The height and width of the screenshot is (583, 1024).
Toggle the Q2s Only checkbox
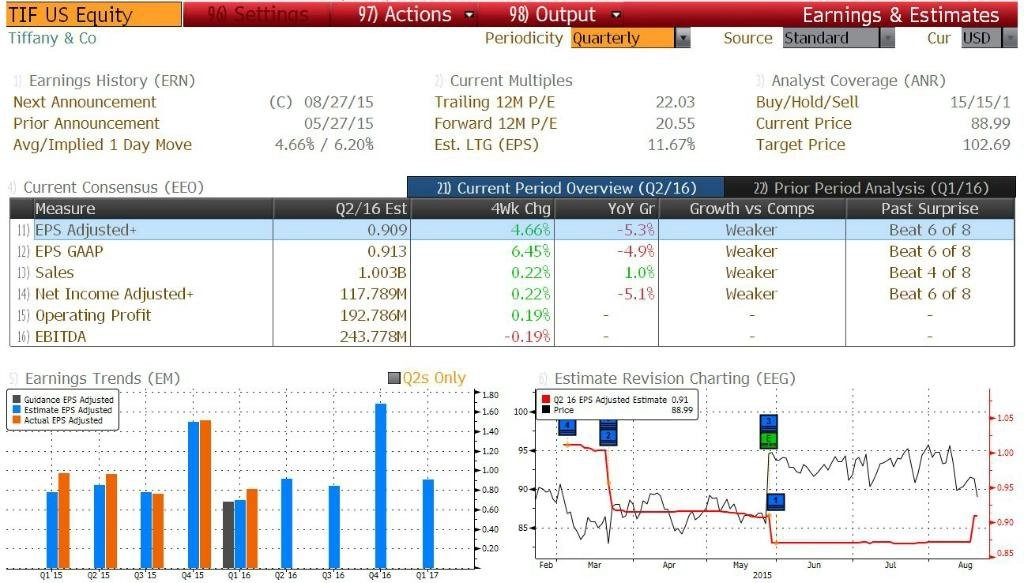pyautogui.click(x=394, y=378)
